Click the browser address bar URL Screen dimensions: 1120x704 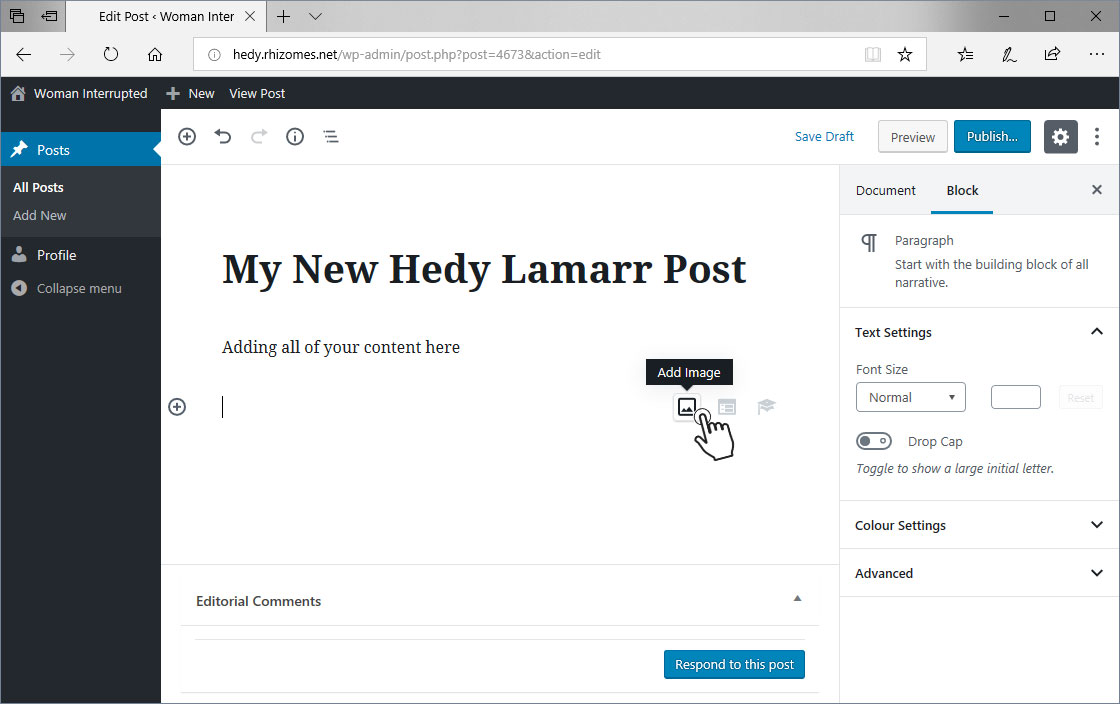point(416,54)
